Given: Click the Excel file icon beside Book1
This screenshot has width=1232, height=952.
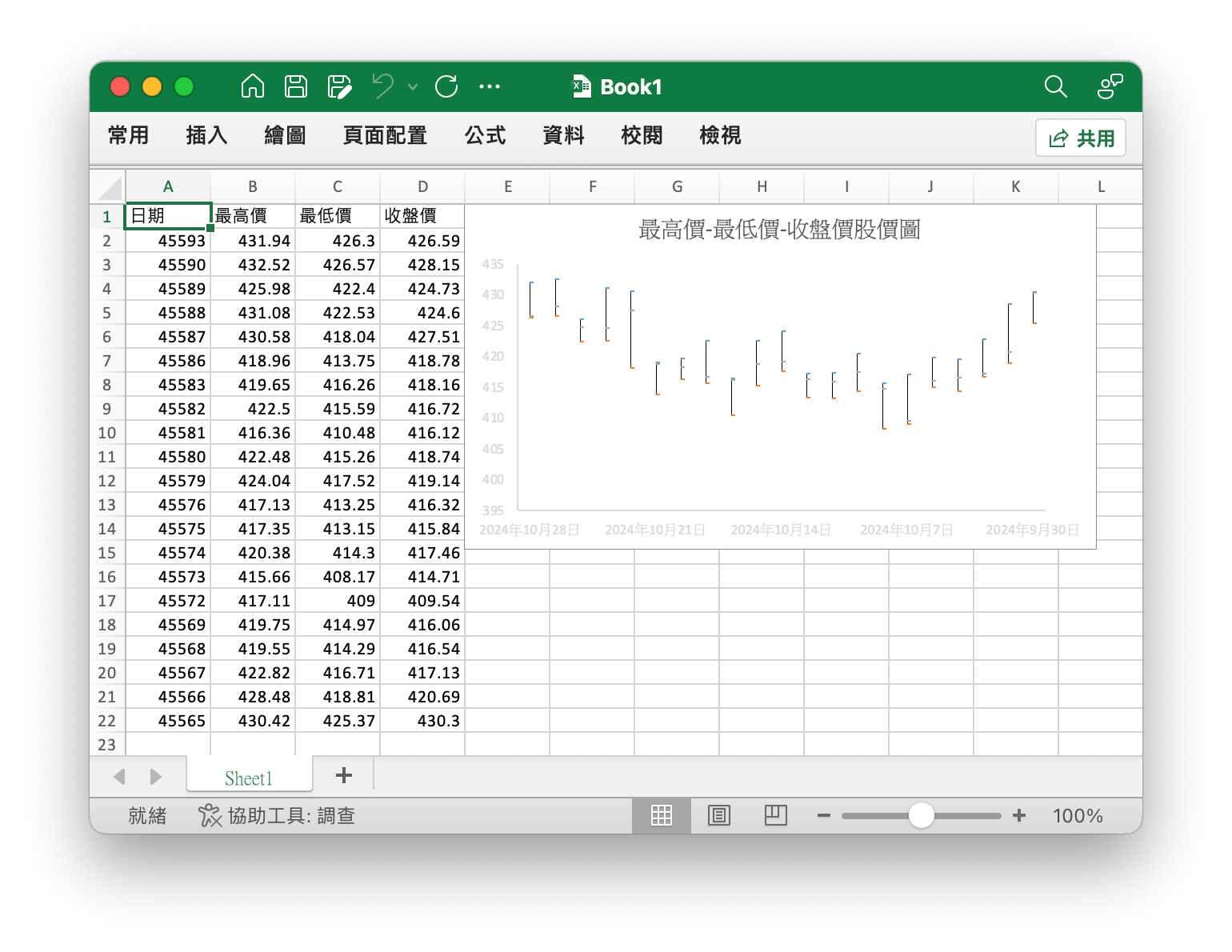Looking at the screenshot, I should tap(582, 86).
